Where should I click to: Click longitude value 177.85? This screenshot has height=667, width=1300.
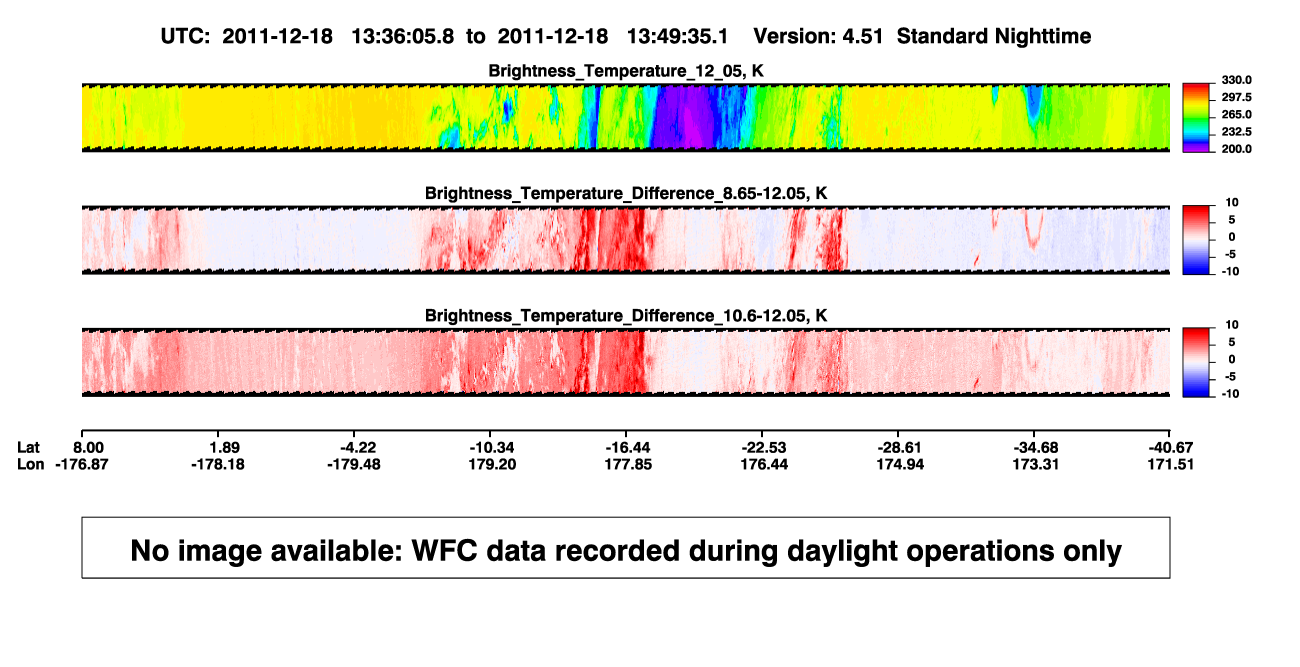point(630,464)
